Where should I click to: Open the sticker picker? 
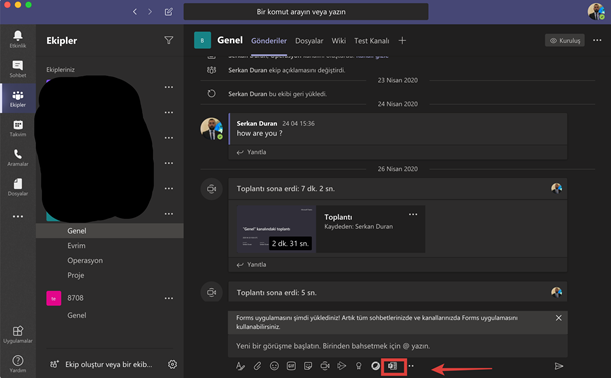(308, 366)
